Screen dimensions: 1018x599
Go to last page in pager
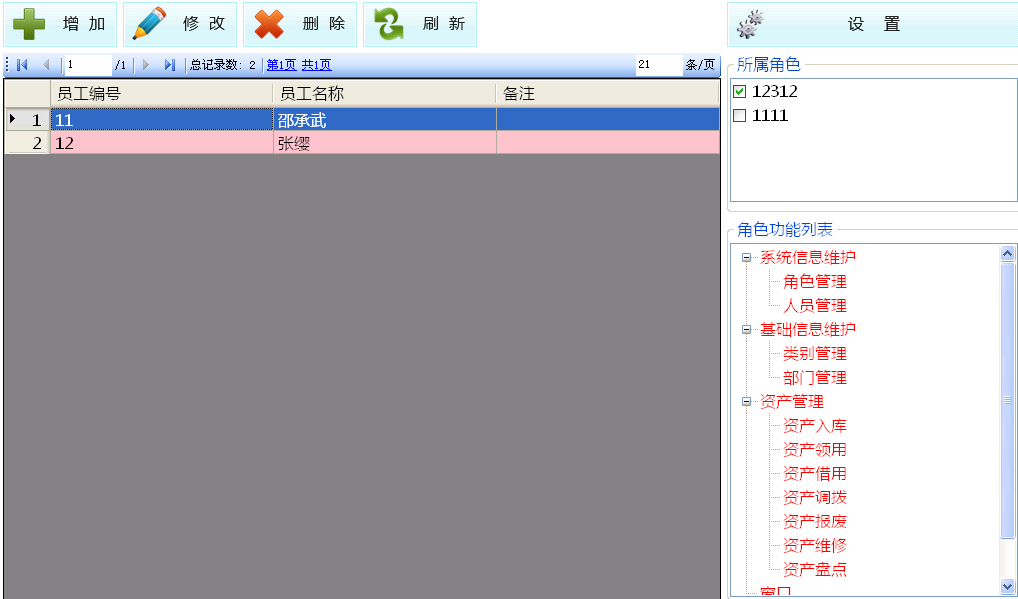(169, 65)
